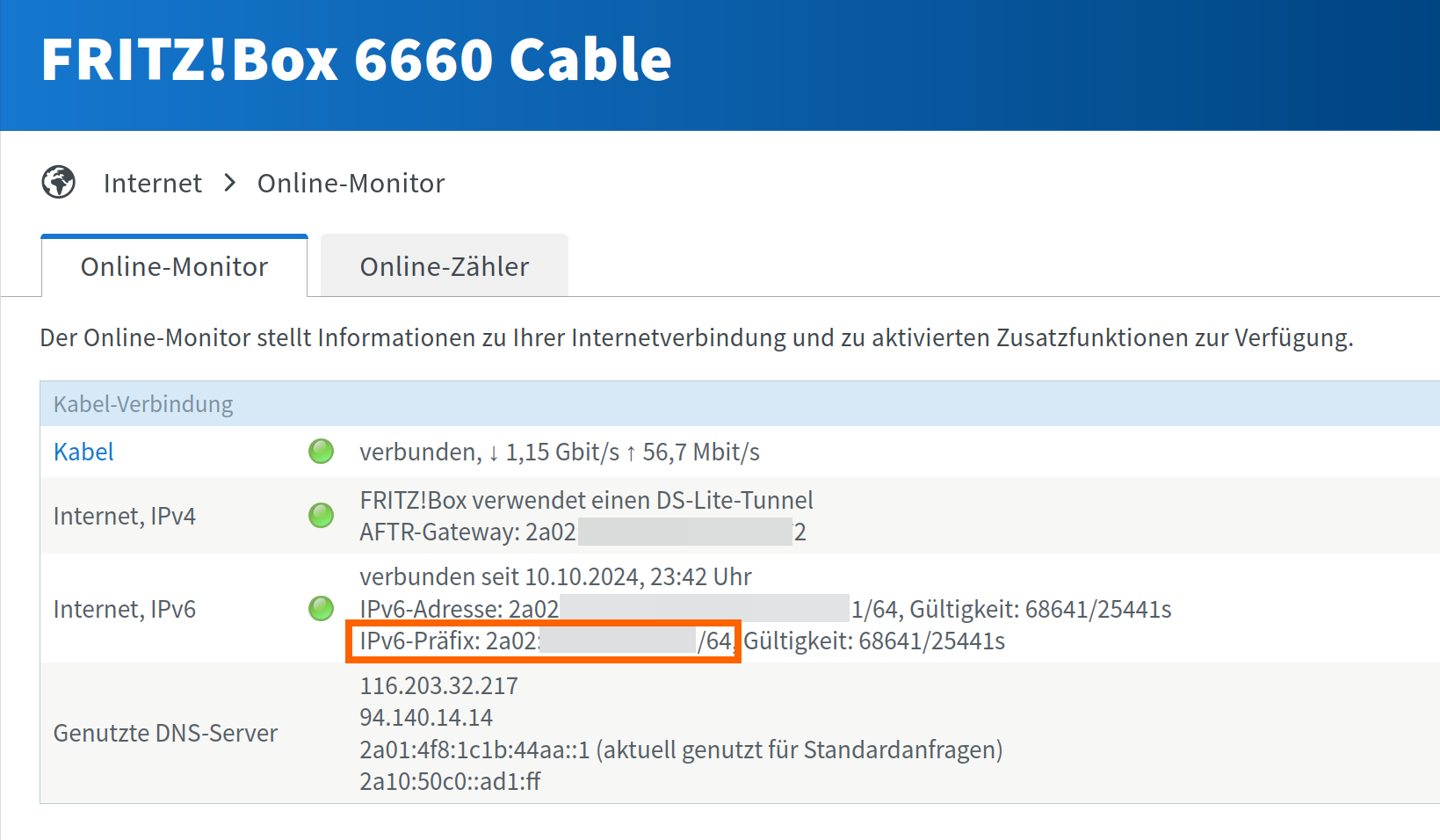Click the highlighted IPv6-Präfix entry
This screenshot has height=840, width=1440.
[545, 641]
